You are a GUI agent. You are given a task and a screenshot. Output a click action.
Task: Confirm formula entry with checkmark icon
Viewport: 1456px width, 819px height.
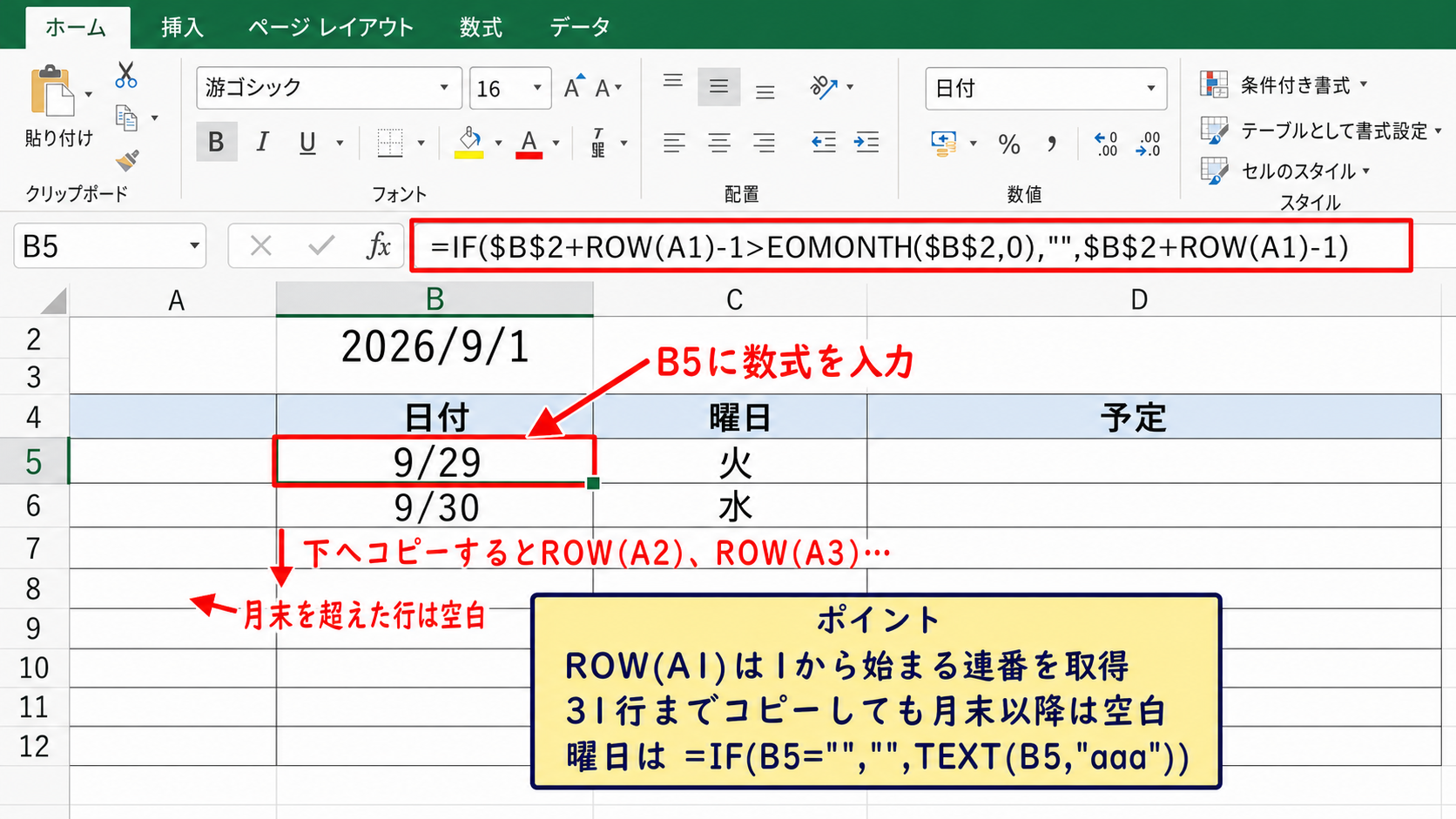click(321, 246)
